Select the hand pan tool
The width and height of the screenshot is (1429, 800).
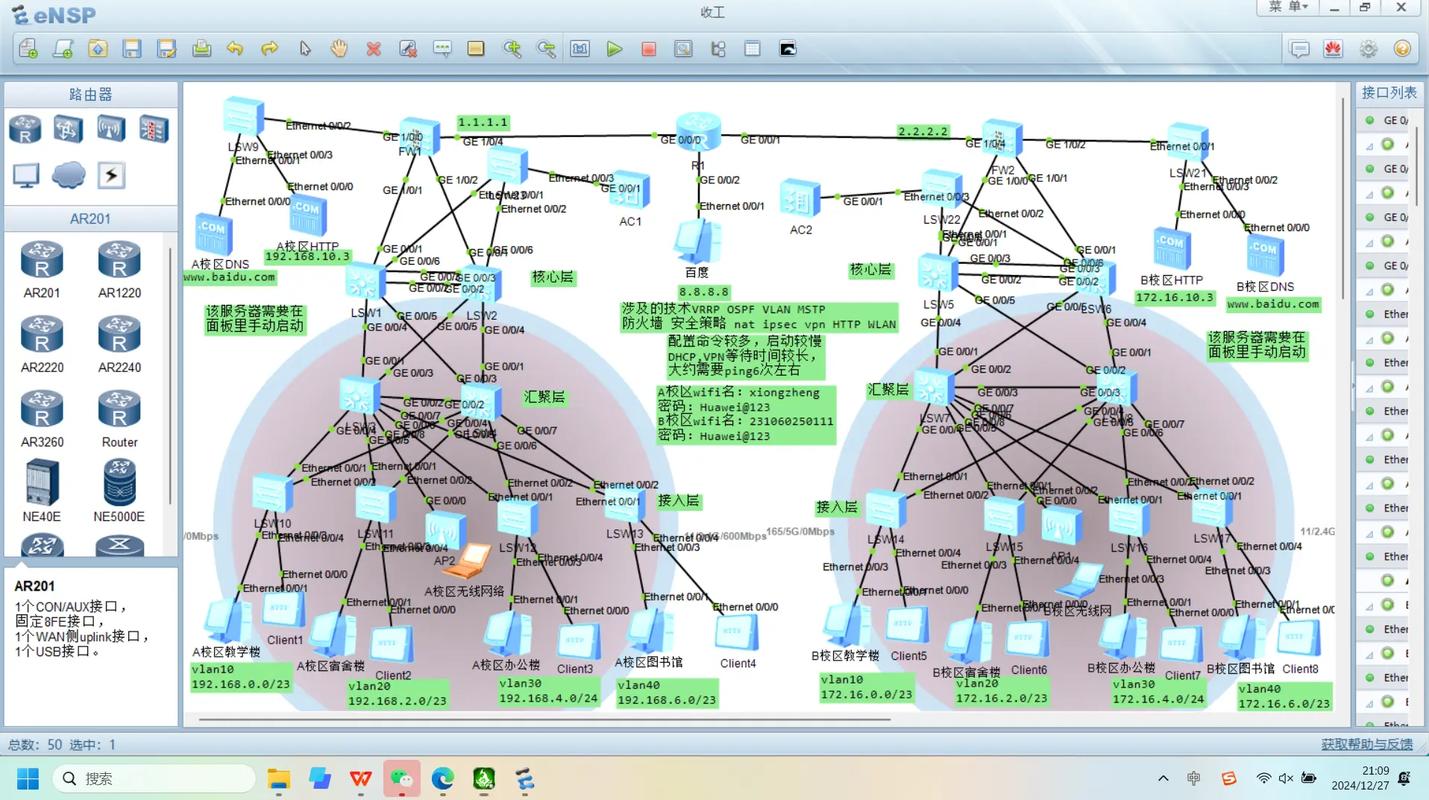click(x=339, y=48)
